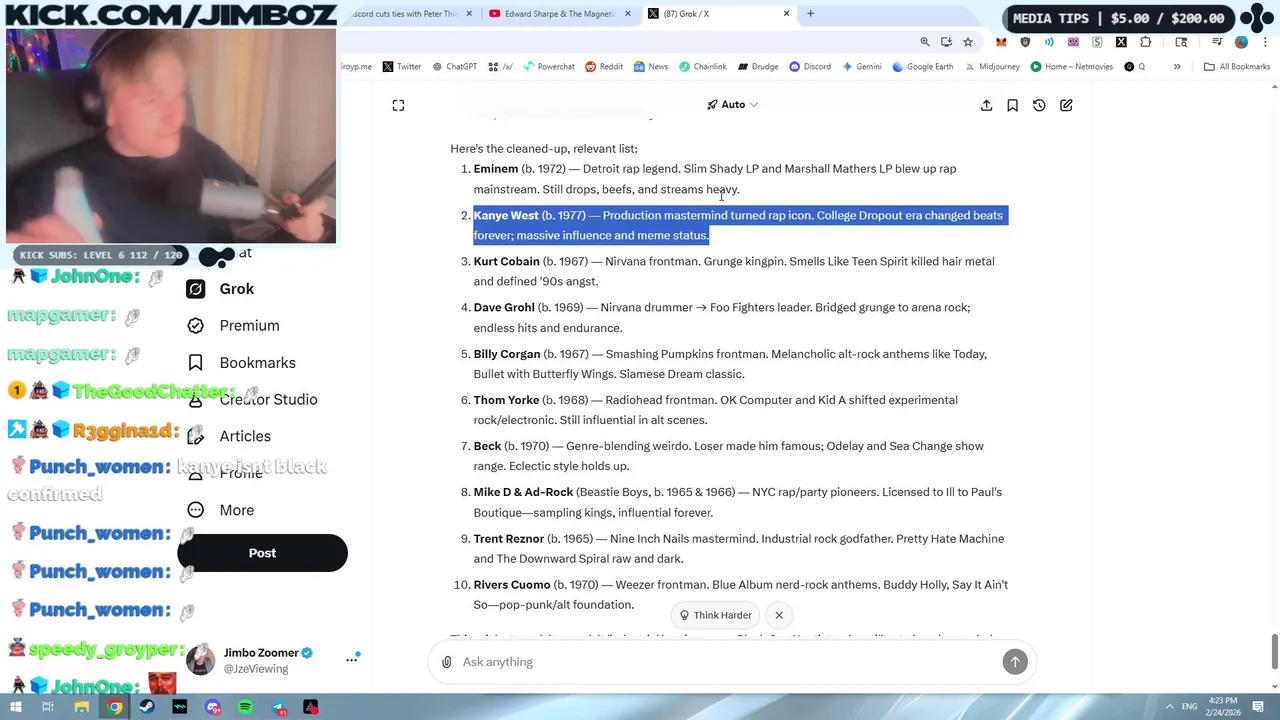Open Steam from the taskbar
The height and width of the screenshot is (720, 1280).
147,707
